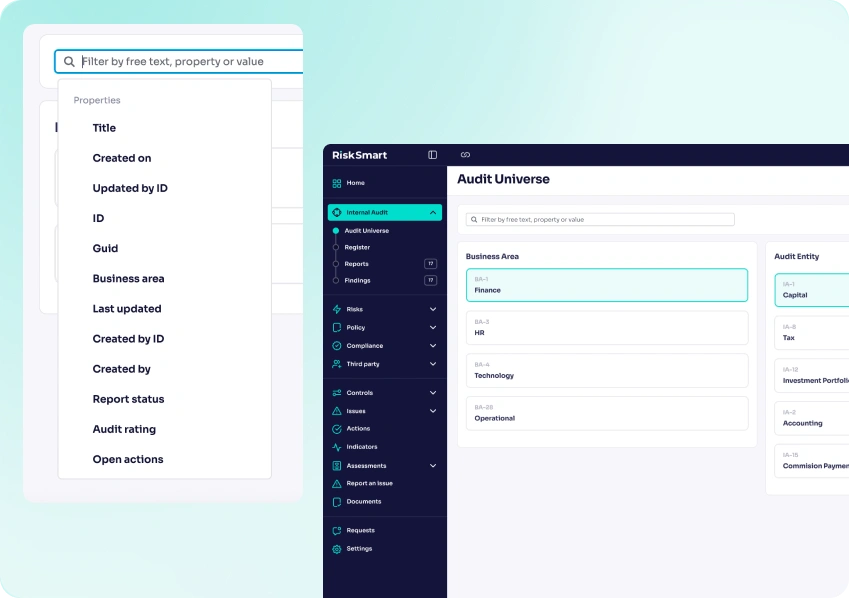Viewport: 849px width, 598px height.
Task: Toggle the sidebar collapse panel icon
Action: click(432, 155)
